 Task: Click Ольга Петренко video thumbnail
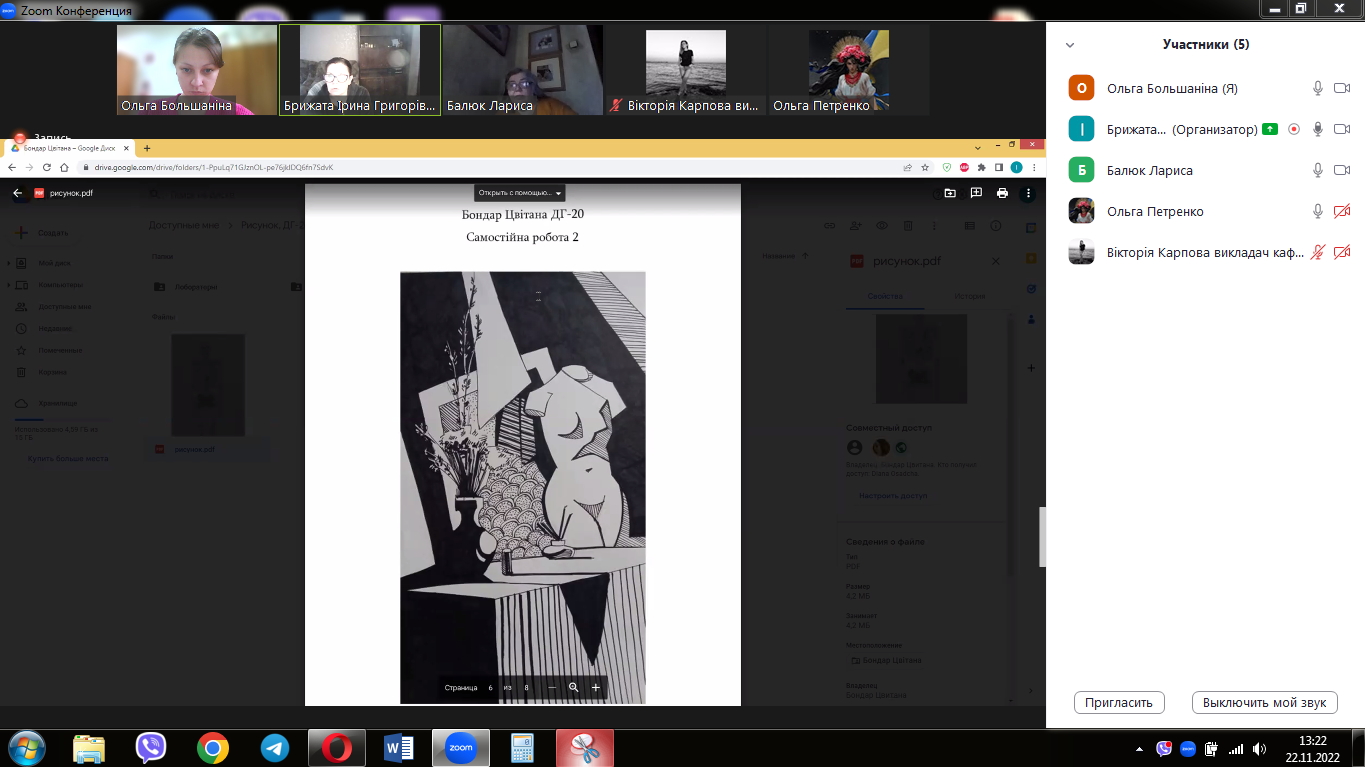(x=849, y=70)
